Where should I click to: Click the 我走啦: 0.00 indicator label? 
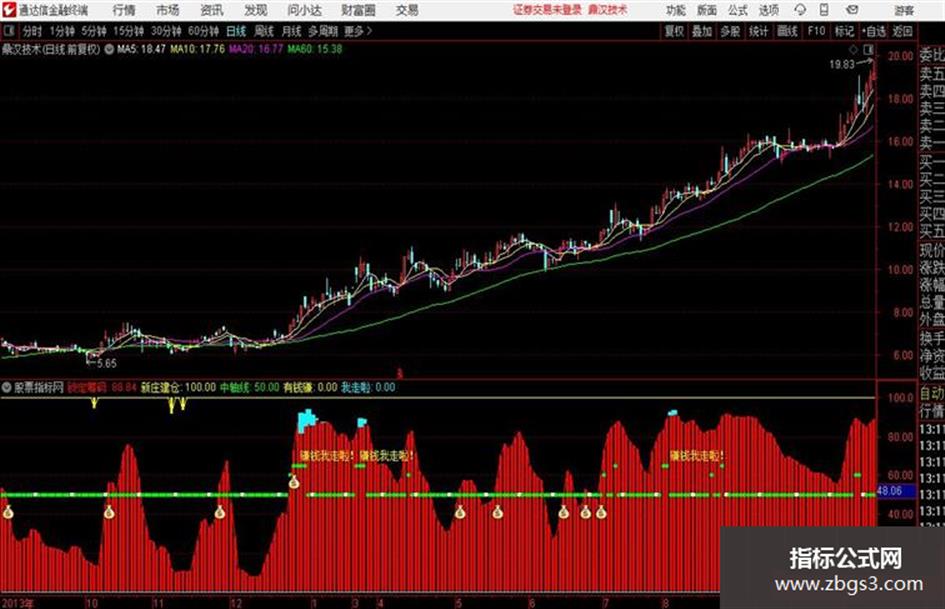pos(368,387)
